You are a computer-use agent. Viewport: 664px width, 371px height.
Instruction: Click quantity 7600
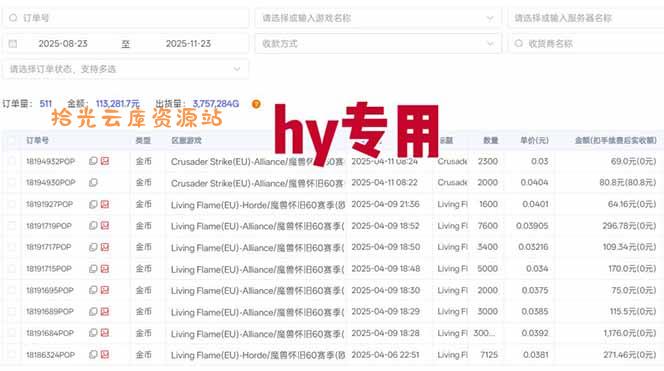pyautogui.click(x=488, y=226)
